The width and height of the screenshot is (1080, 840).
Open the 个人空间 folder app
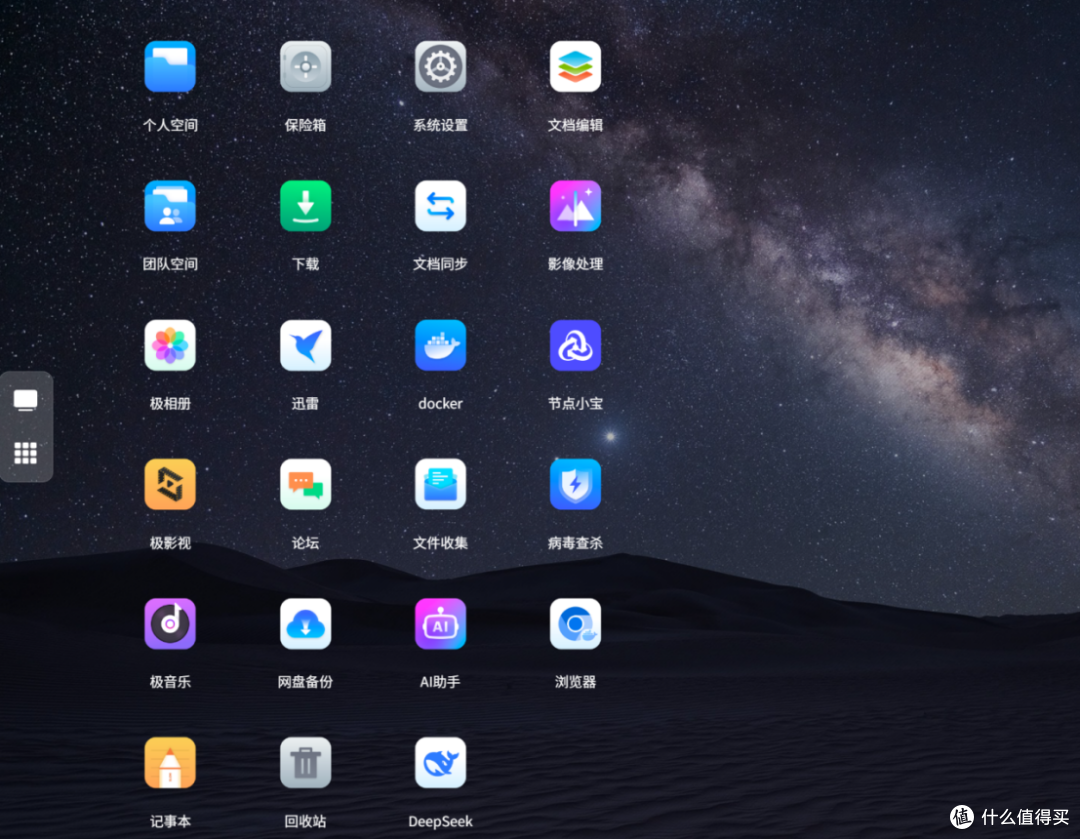(170, 67)
